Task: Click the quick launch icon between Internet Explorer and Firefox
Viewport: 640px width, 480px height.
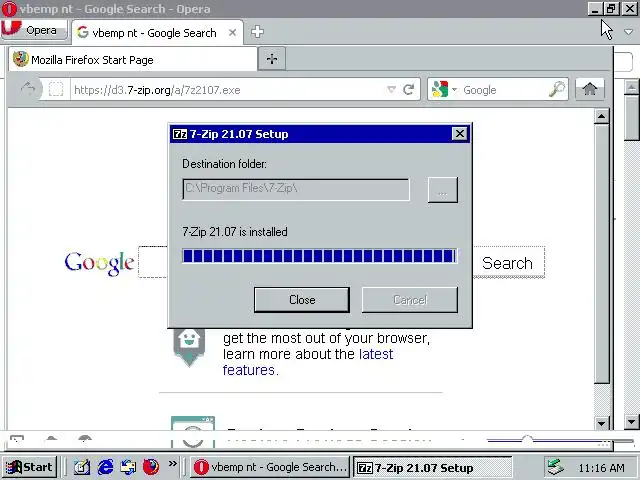Action: coord(128,467)
